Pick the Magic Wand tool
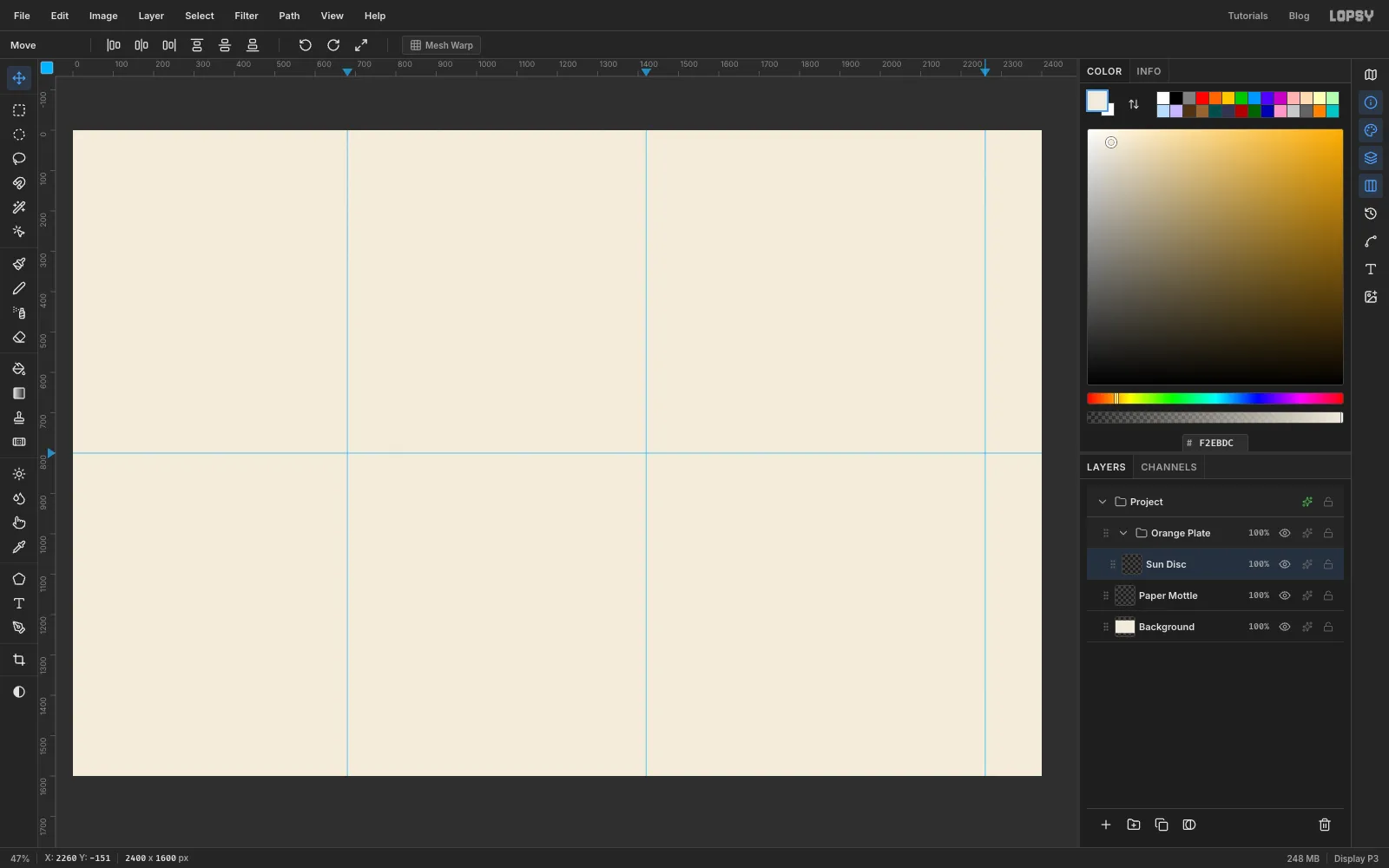 pos(19,207)
